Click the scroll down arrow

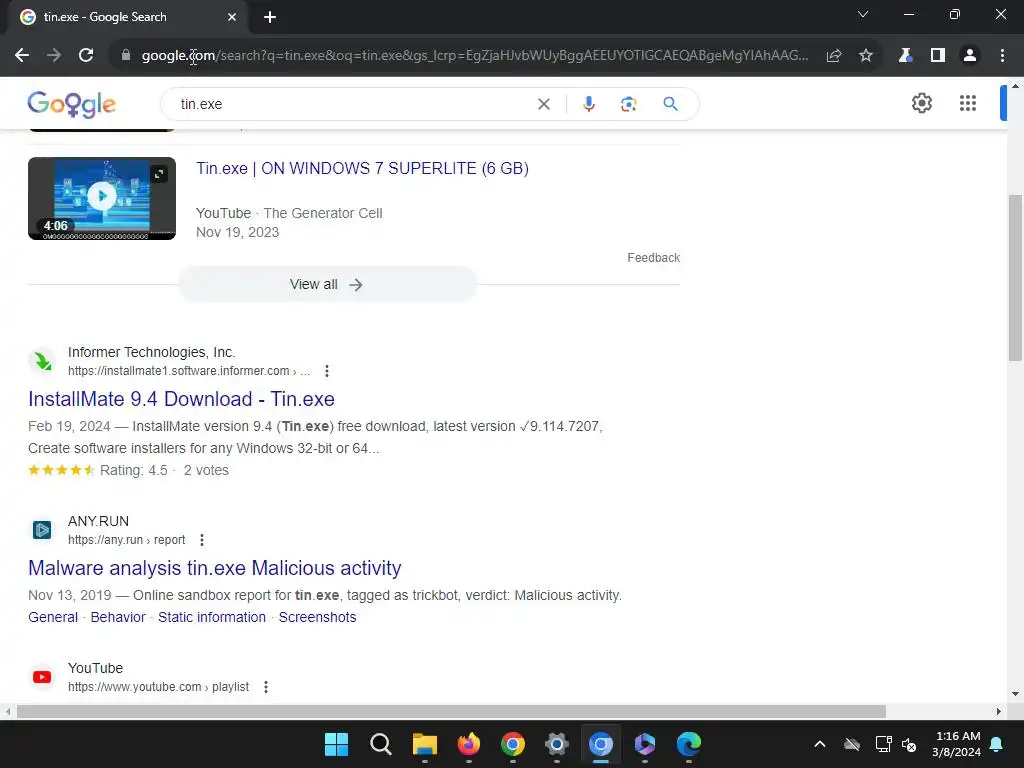coord(1015,694)
